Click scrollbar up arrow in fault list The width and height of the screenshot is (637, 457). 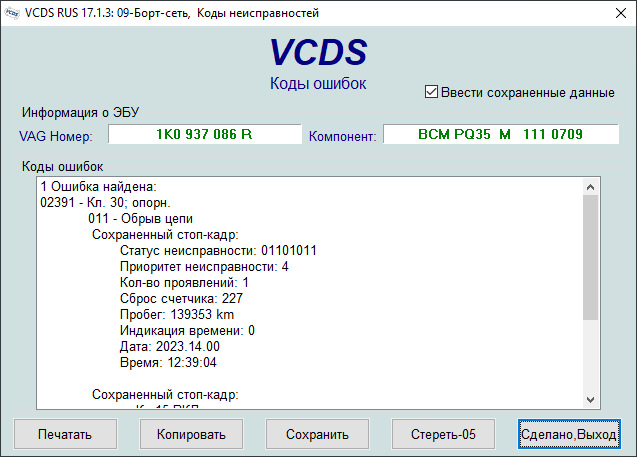coord(591,187)
